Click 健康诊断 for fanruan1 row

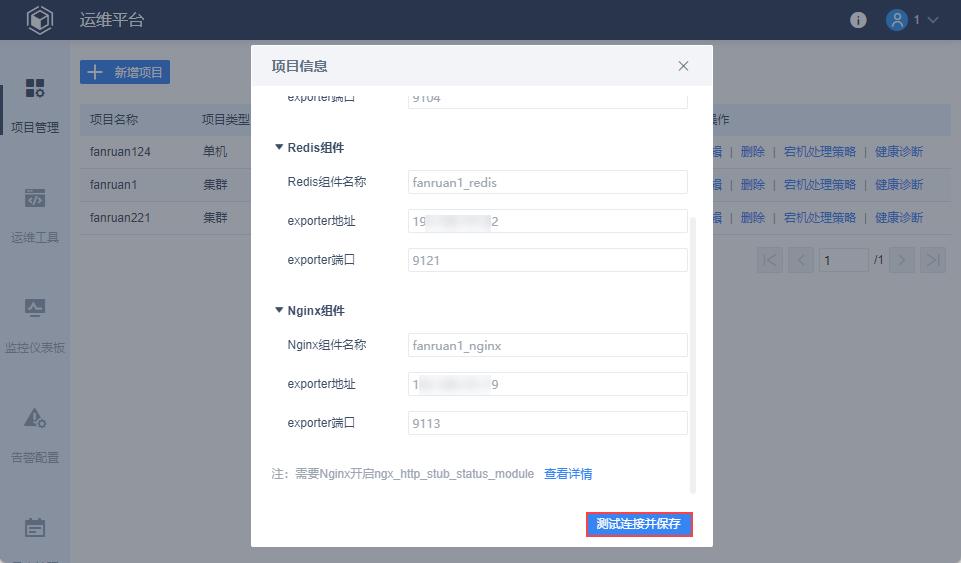[x=899, y=185]
